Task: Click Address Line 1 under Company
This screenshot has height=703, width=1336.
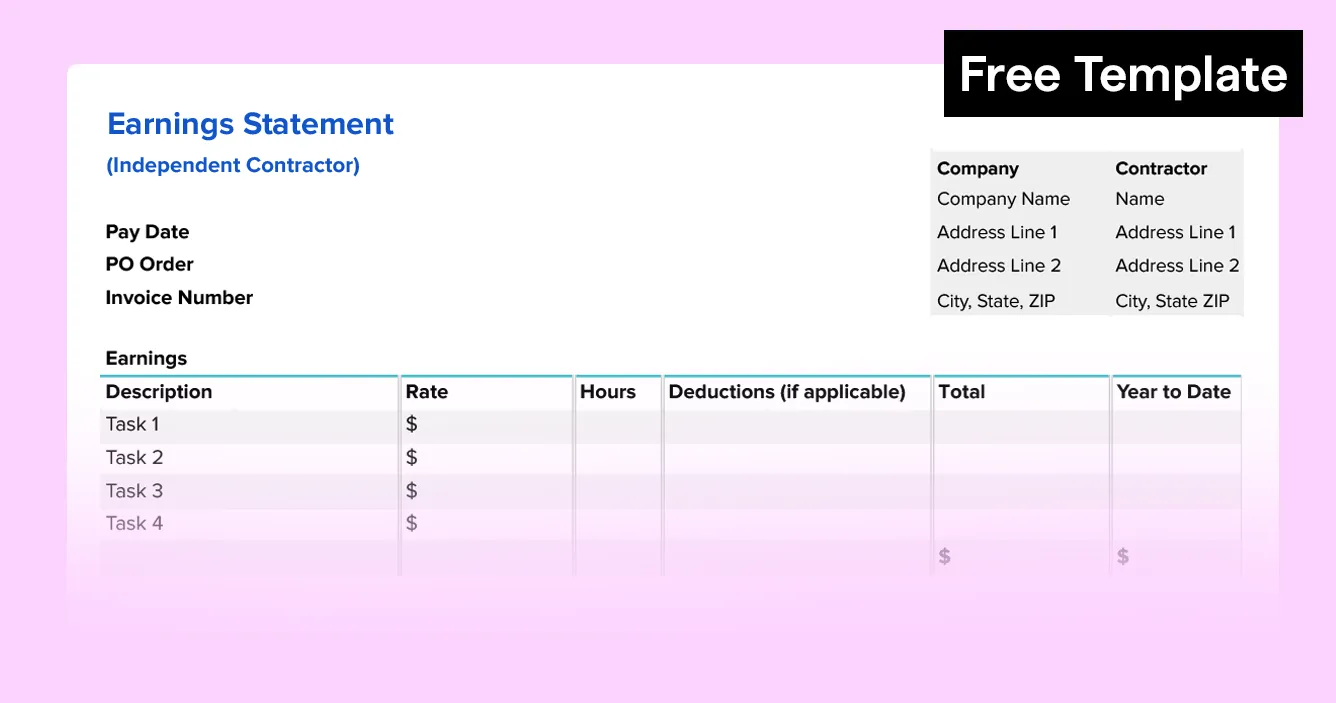Action: click(x=997, y=232)
